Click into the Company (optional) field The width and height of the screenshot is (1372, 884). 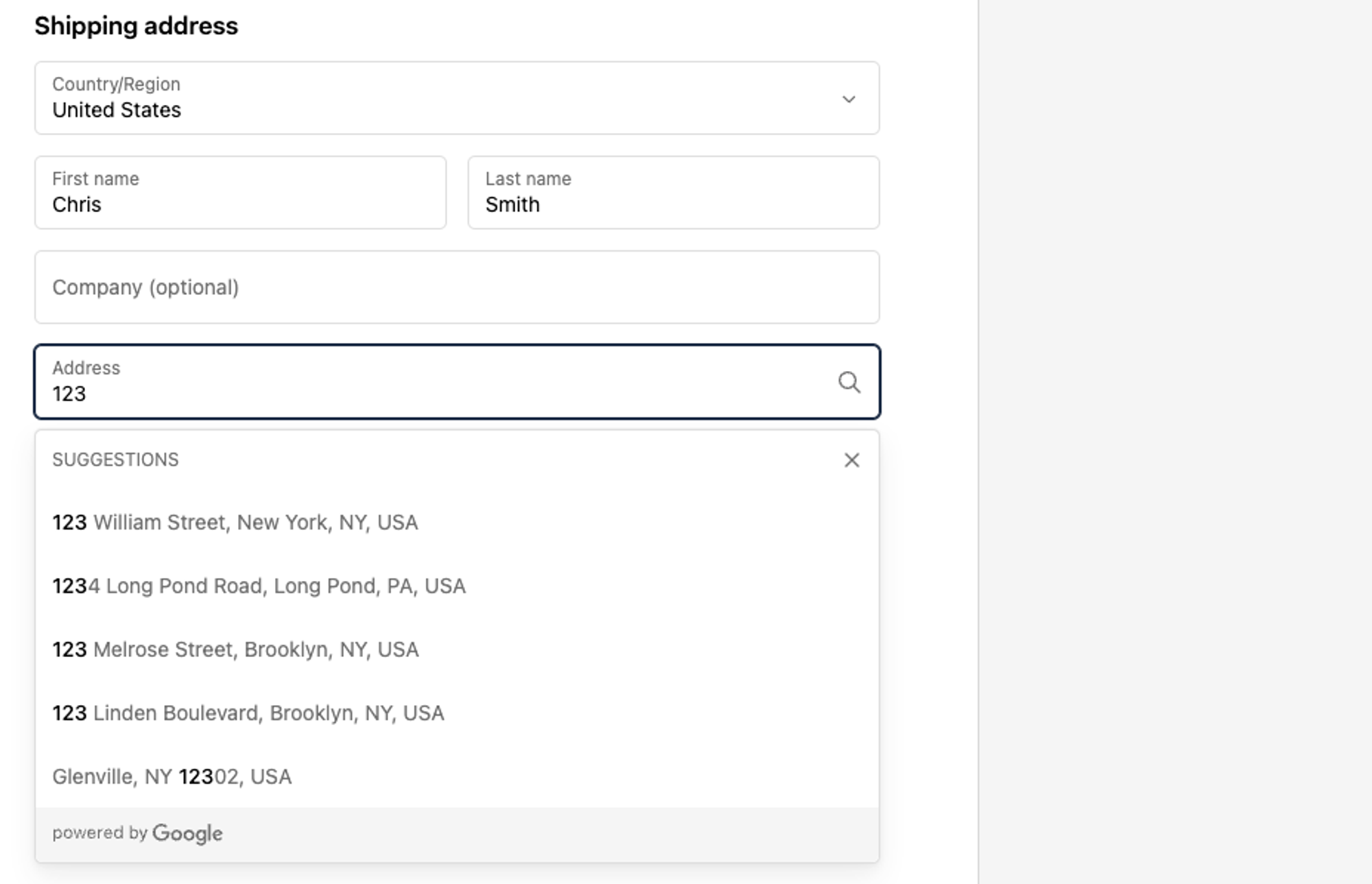pyautogui.click(x=456, y=287)
